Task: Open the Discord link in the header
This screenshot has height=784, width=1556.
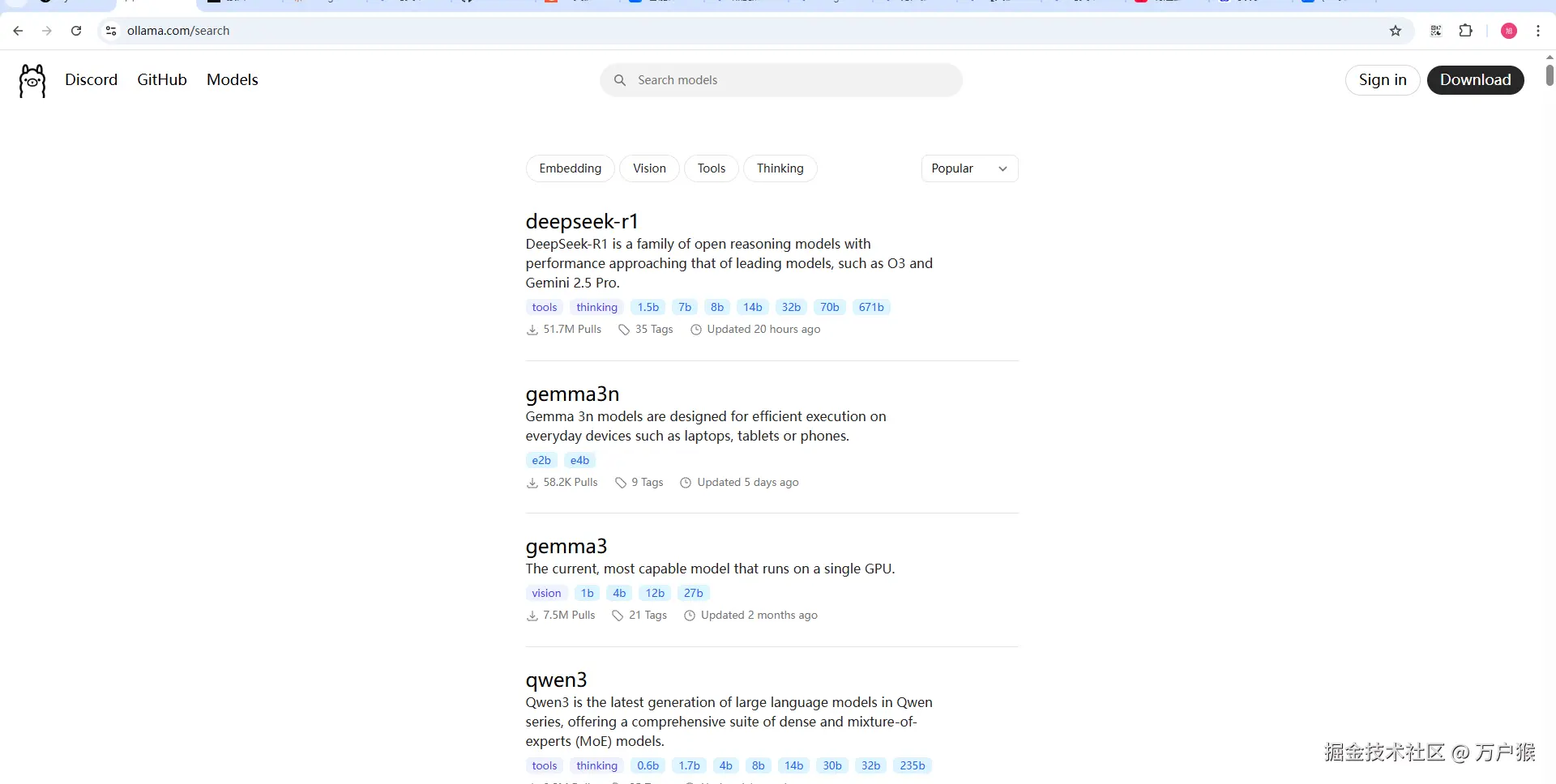Action: 92,79
